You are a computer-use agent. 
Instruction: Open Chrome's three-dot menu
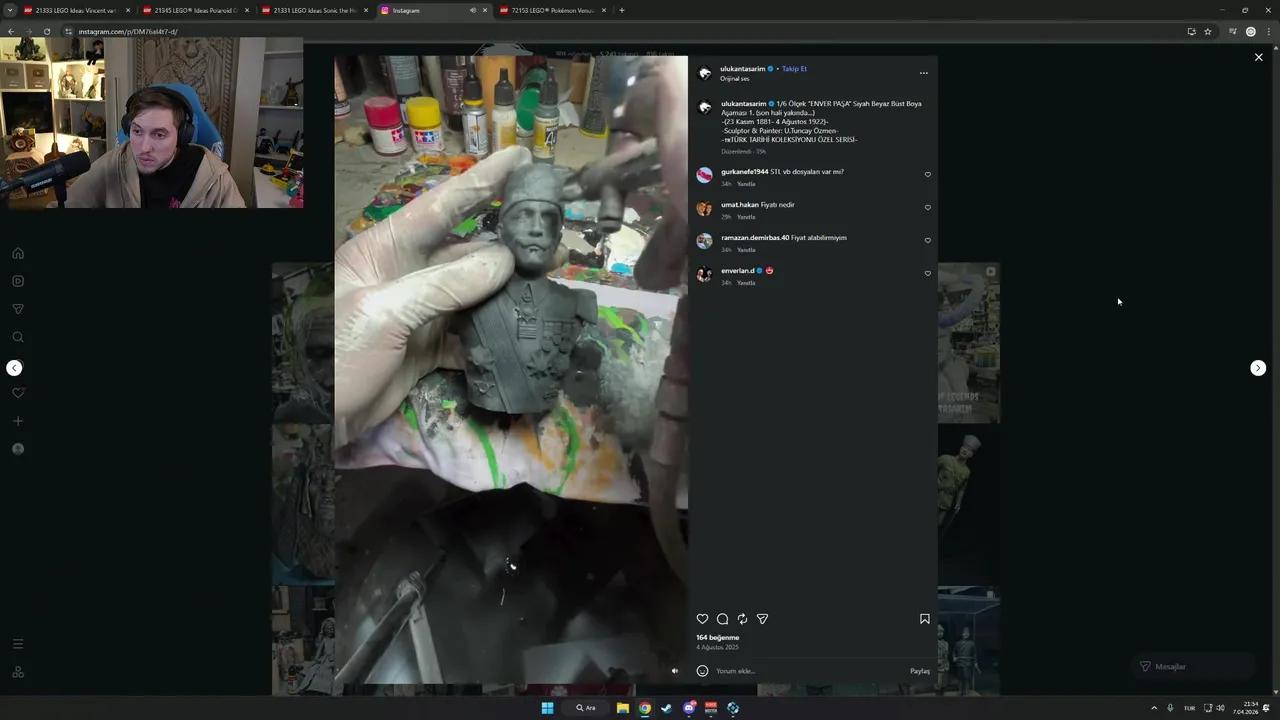coord(1269,32)
